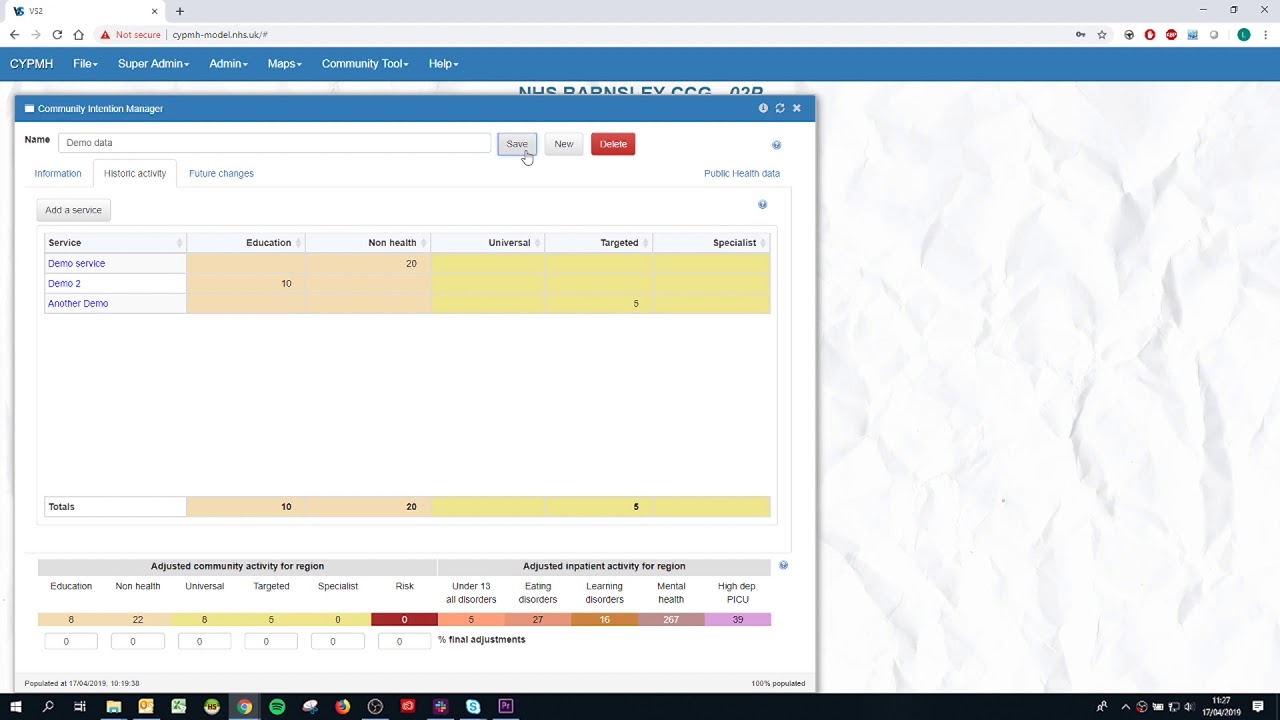
Task: Open Slack from taskbar
Action: coord(440,706)
